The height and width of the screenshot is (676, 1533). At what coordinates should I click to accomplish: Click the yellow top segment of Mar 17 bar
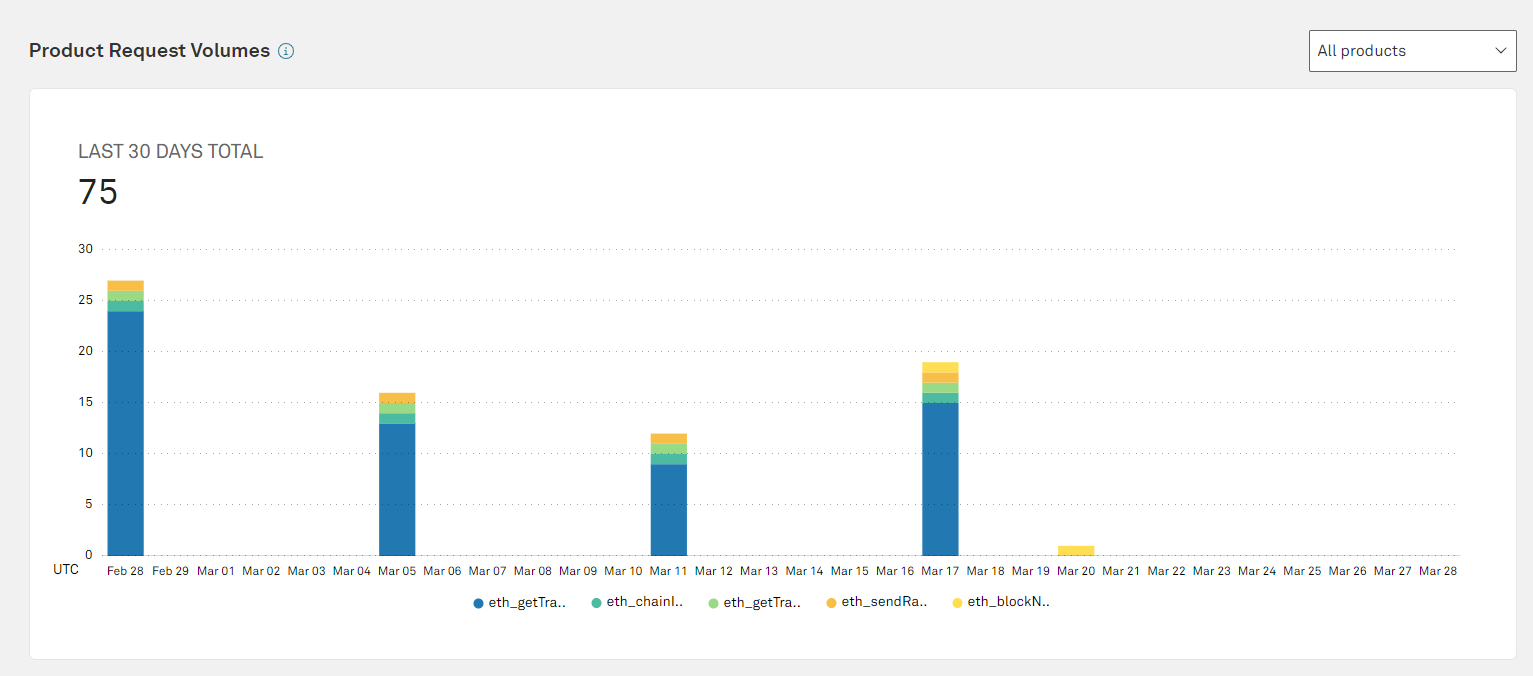tap(940, 367)
